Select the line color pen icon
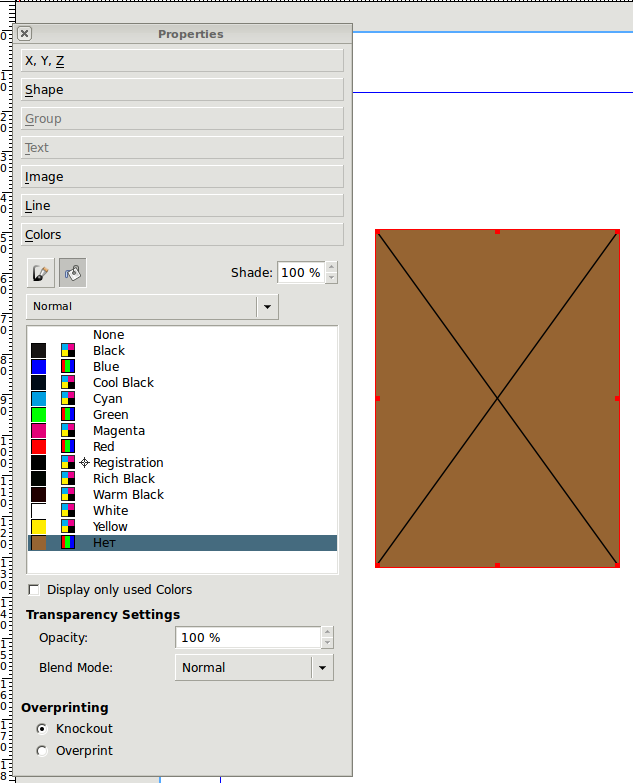 point(41,272)
